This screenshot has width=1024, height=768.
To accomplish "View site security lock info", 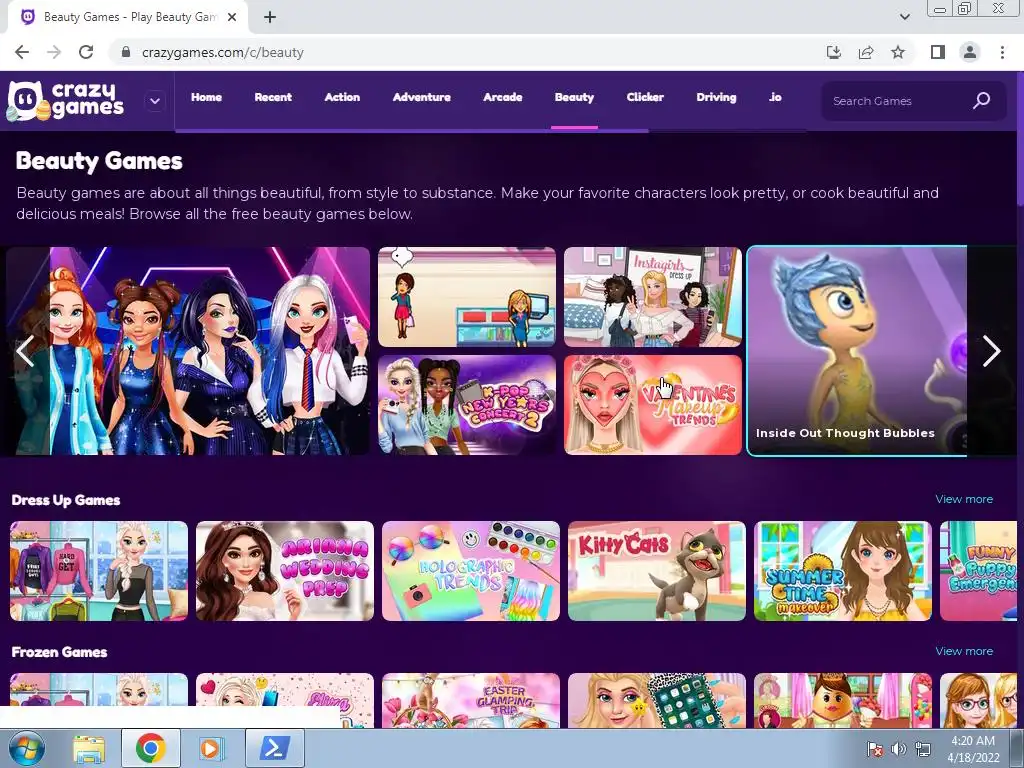I will (x=126, y=52).
